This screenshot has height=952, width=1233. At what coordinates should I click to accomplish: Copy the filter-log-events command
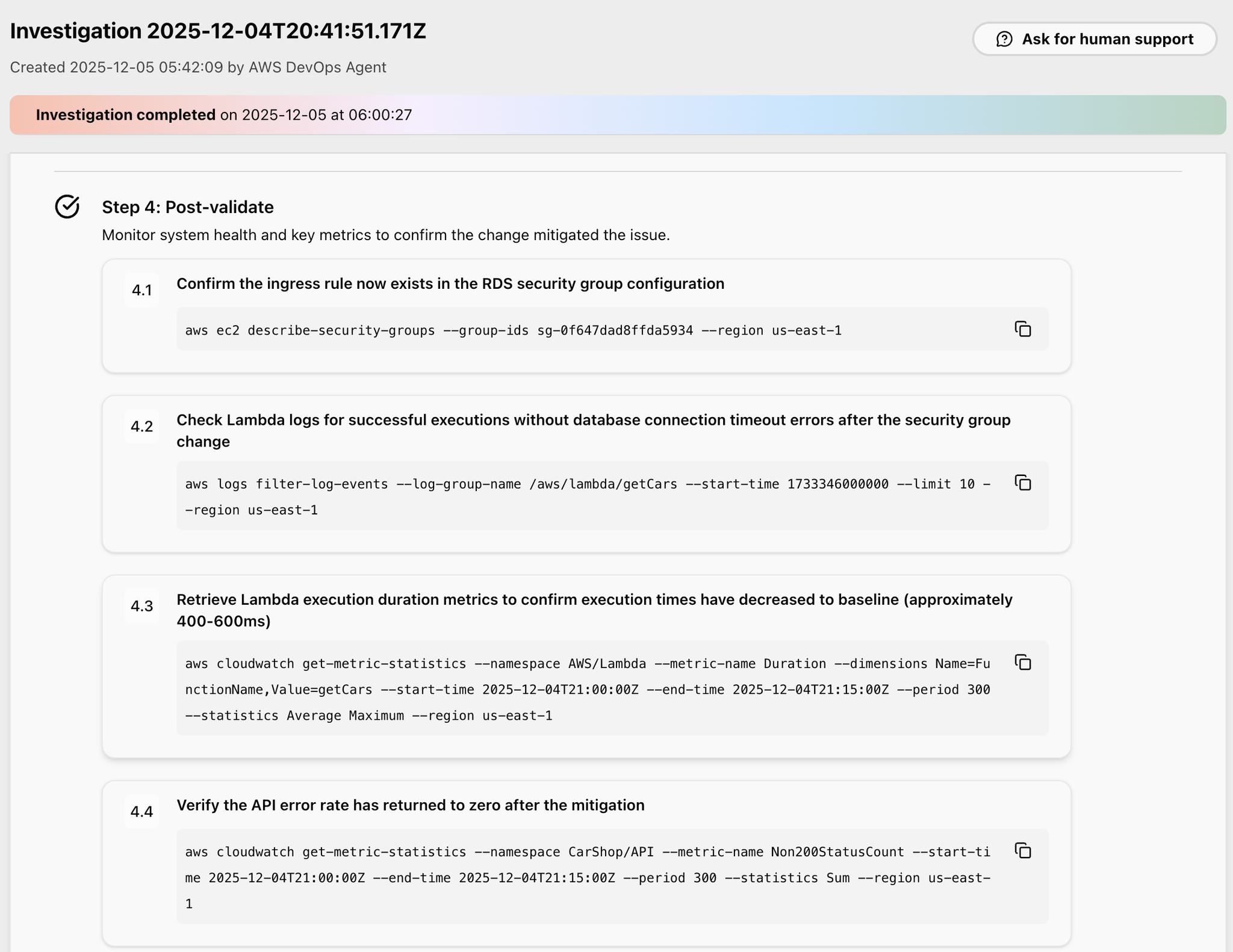pyautogui.click(x=1023, y=483)
